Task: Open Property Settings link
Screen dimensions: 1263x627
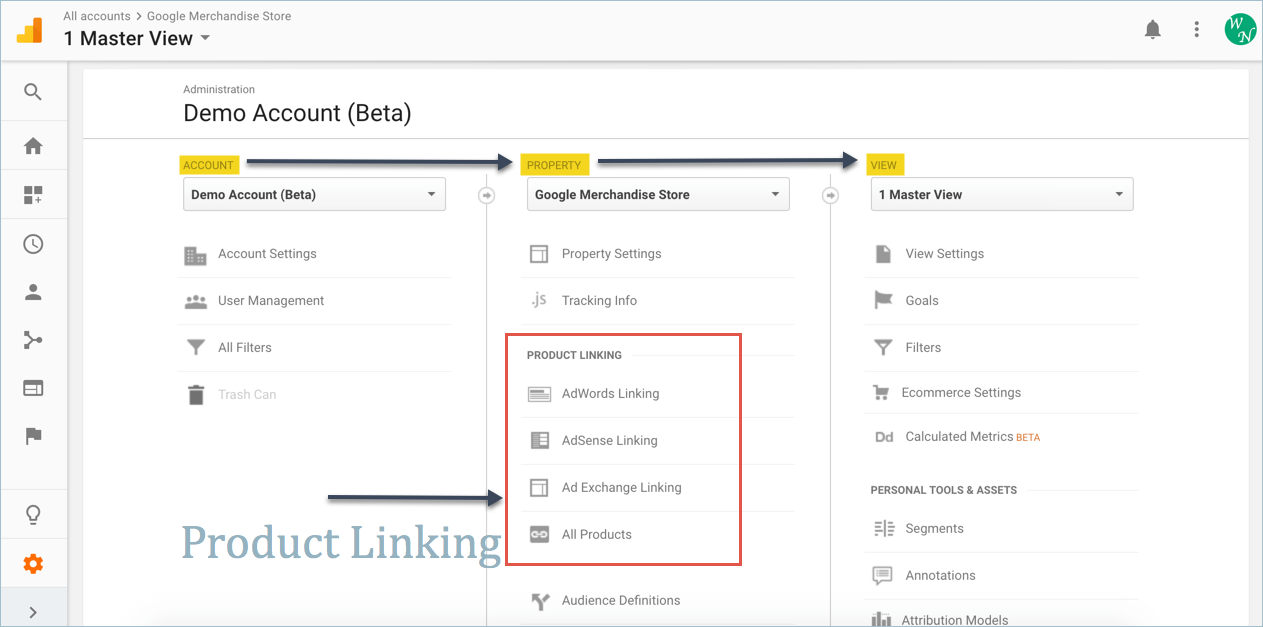Action: tap(612, 254)
